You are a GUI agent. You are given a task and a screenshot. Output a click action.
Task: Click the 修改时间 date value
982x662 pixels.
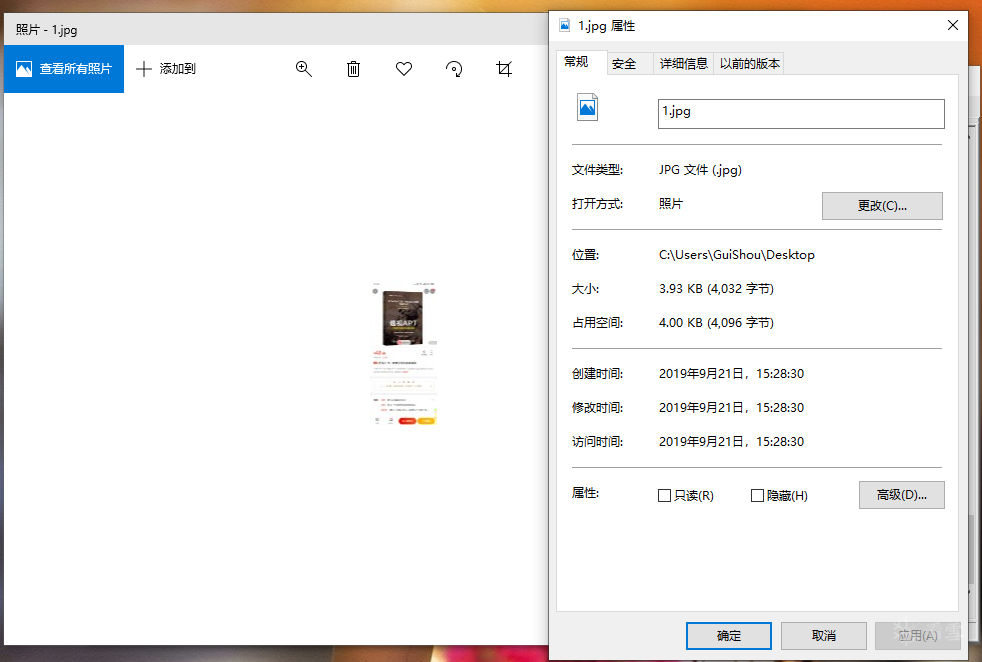731,408
